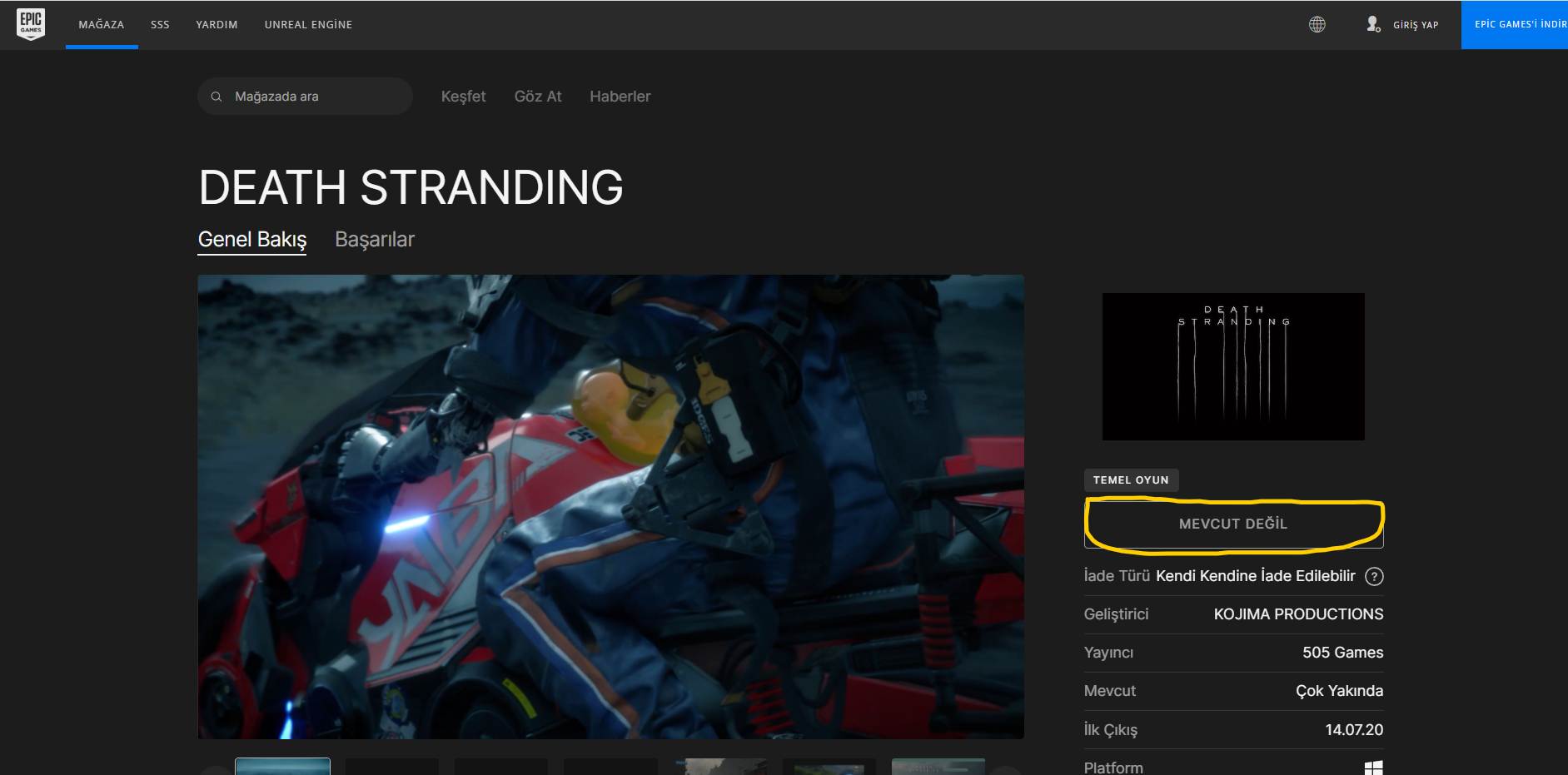The height and width of the screenshot is (775, 1568).
Task: Click the Kendi Kendine İade Edilebilir text
Action: [1256, 576]
